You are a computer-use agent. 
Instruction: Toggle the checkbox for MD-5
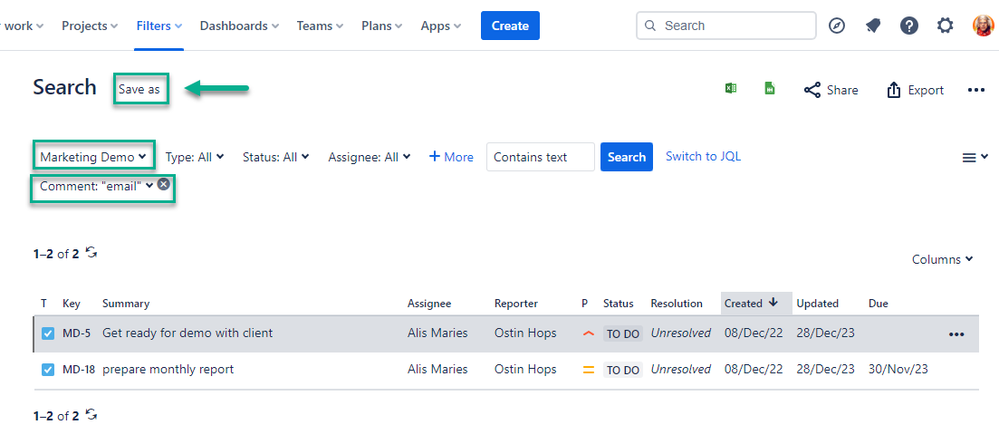[x=47, y=334]
